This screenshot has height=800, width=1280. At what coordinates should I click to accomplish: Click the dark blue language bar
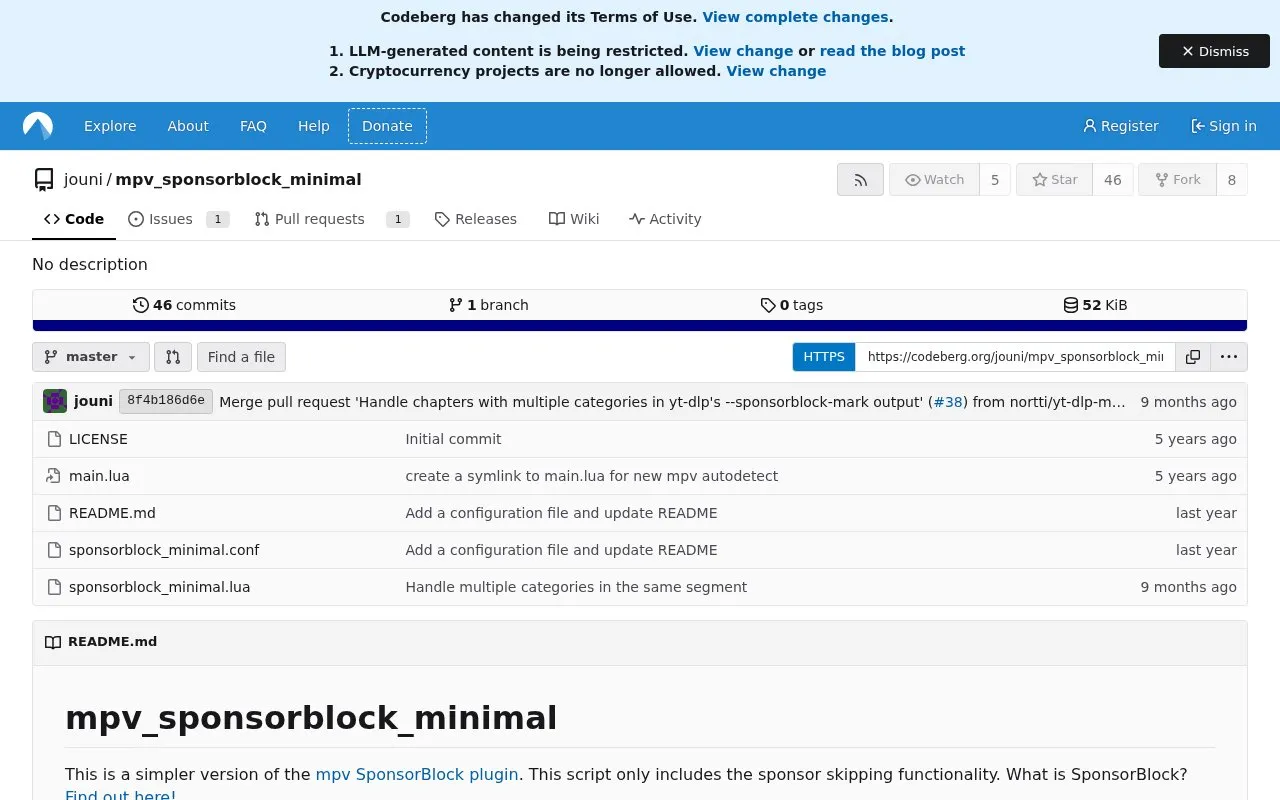click(x=640, y=325)
